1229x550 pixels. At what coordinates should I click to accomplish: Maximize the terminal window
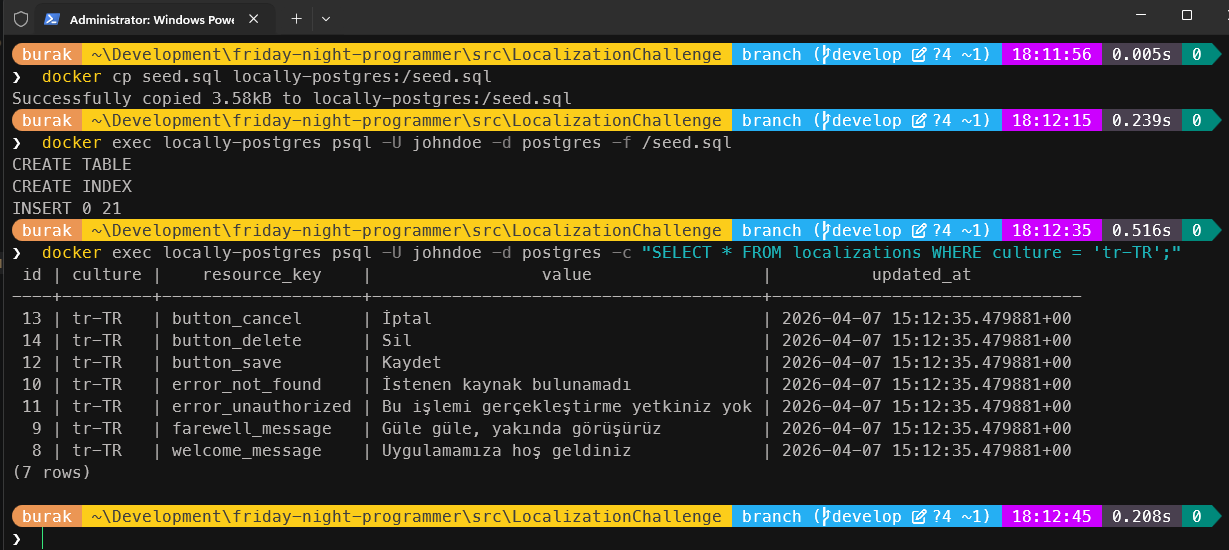coord(1187,15)
